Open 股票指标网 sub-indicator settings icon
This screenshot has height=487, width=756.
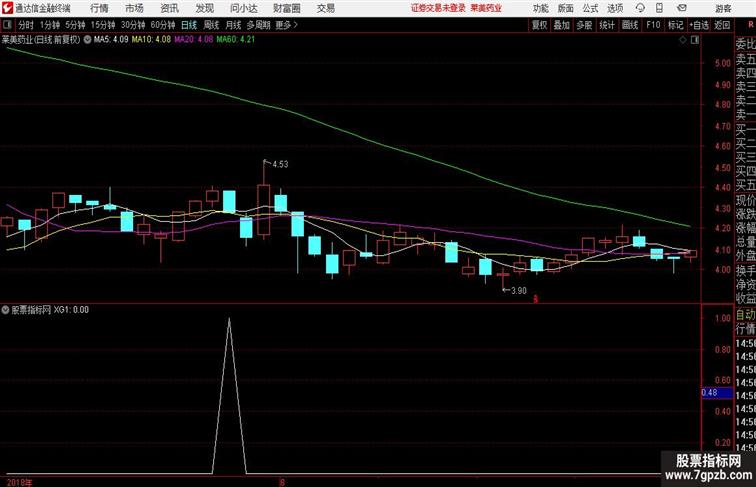[5, 310]
